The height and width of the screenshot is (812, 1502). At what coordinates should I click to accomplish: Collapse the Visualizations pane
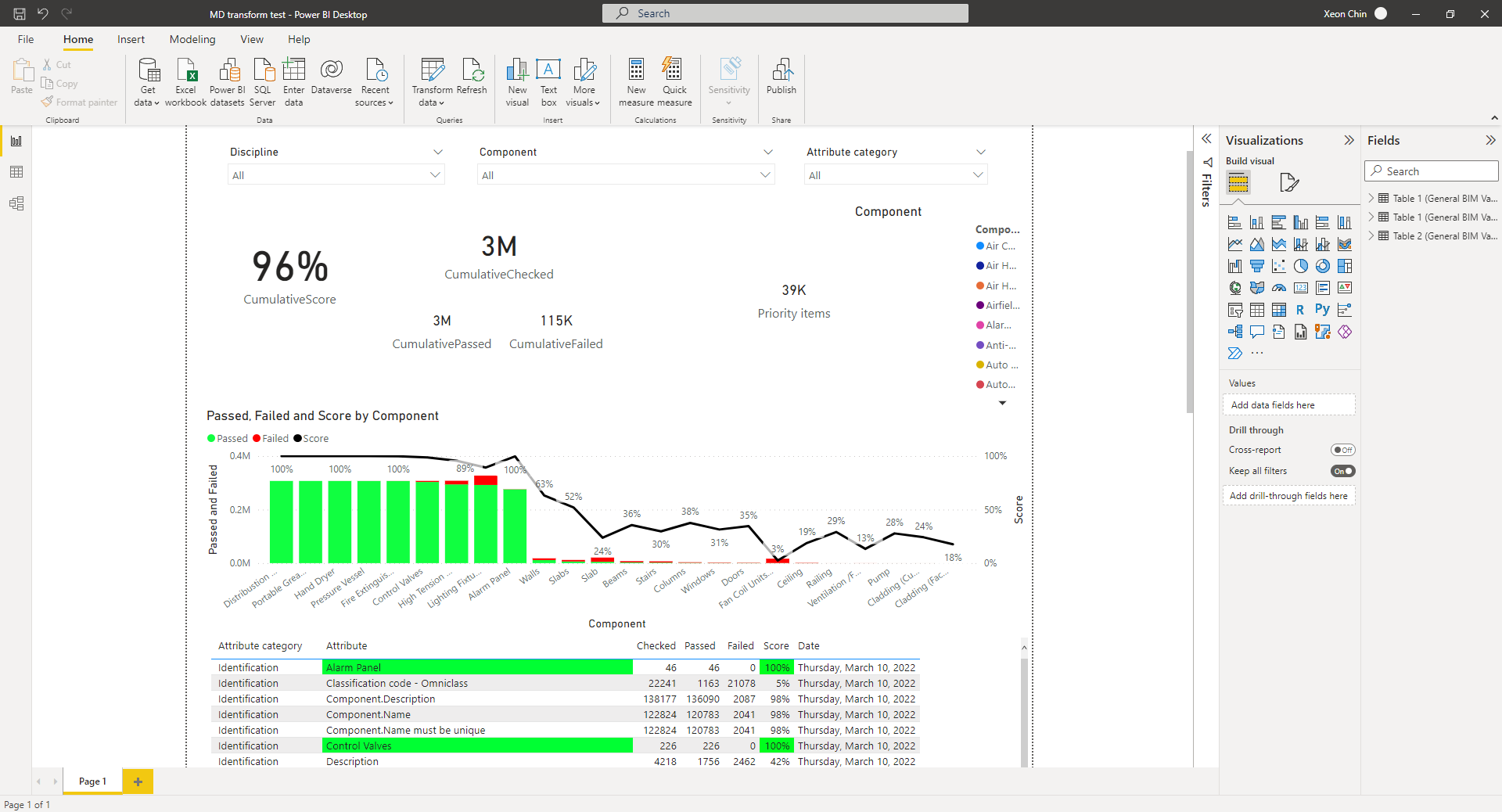[1349, 140]
